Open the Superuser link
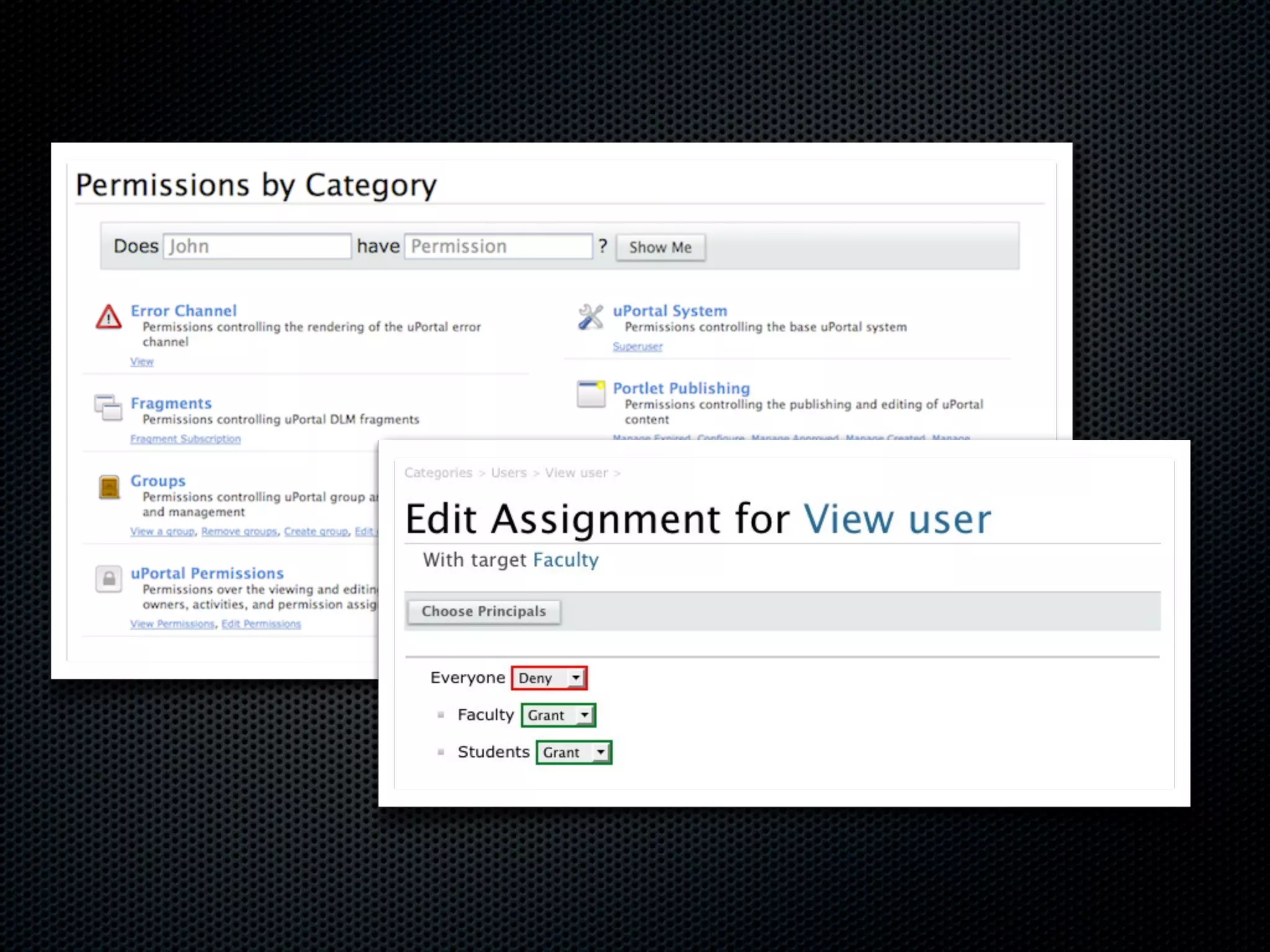Viewport: 1270px width, 952px height. coord(637,346)
